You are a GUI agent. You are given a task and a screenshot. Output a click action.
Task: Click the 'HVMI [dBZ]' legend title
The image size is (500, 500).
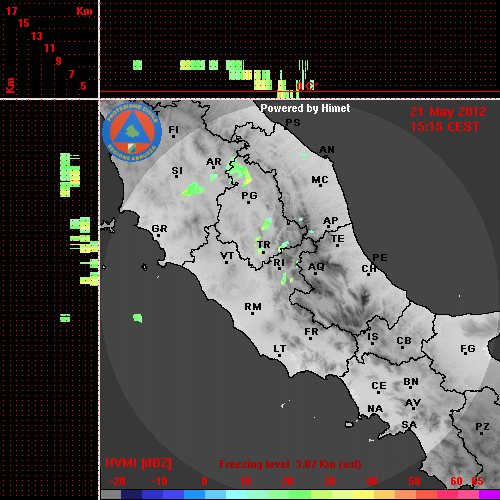tap(138, 463)
